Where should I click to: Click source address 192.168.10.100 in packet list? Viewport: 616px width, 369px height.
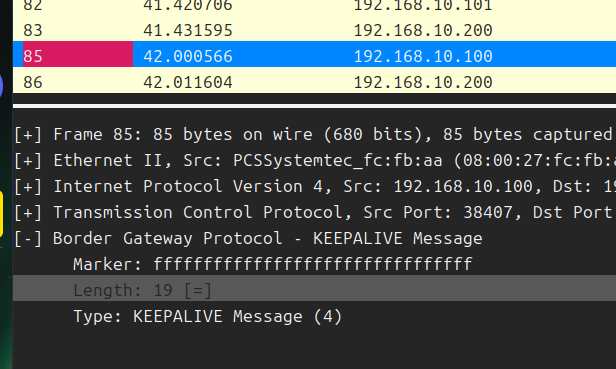423,56
